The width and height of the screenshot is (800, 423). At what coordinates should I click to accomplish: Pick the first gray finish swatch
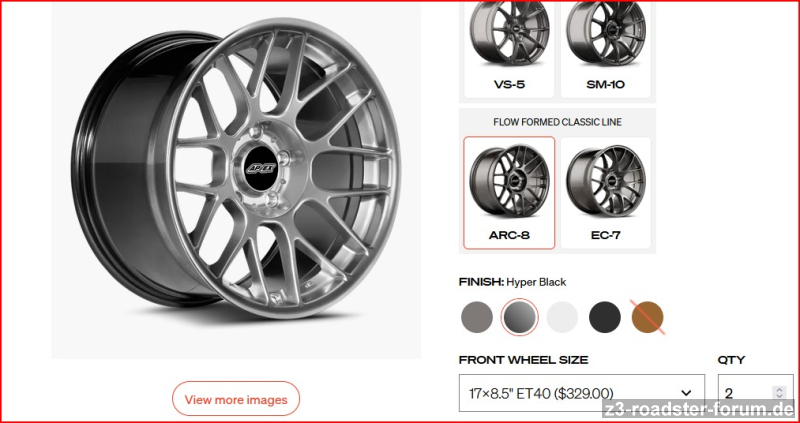tap(477, 317)
